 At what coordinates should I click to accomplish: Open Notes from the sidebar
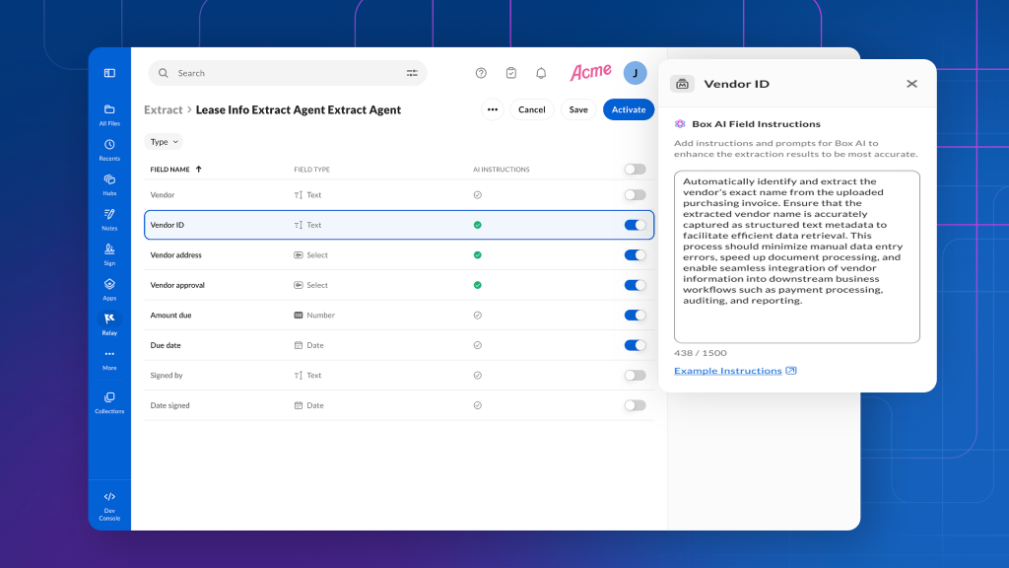point(109,218)
